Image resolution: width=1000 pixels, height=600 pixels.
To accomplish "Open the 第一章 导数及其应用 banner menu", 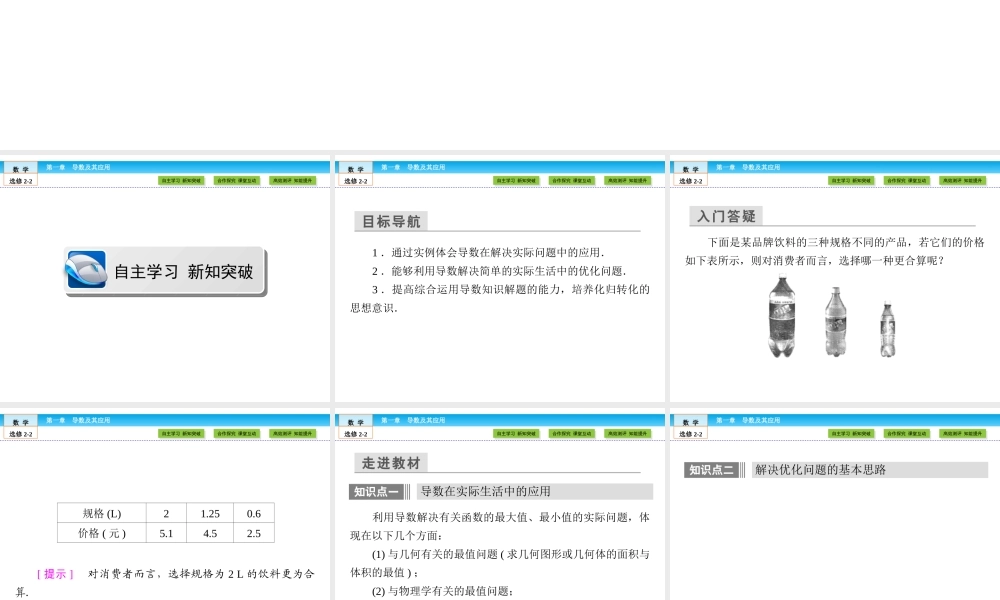I will [x=77, y=167].
